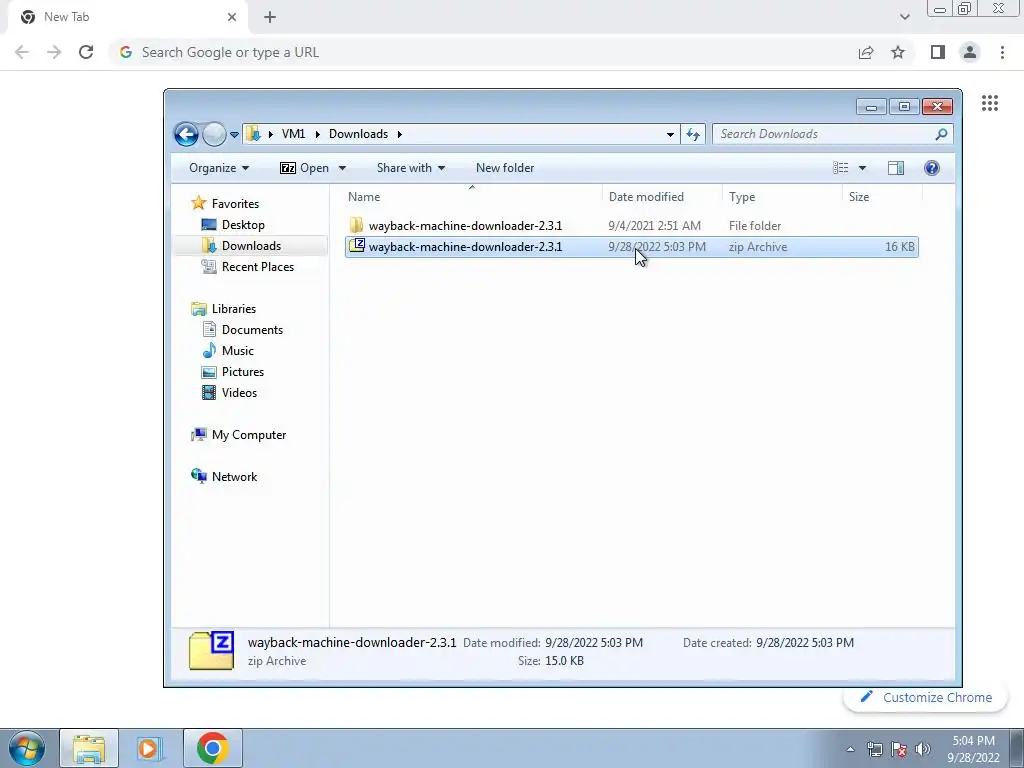Click the Downloads breadcrumb in address bar
Image resolution: width=1024 pixels, height=768 pixels.
point(358,134)
